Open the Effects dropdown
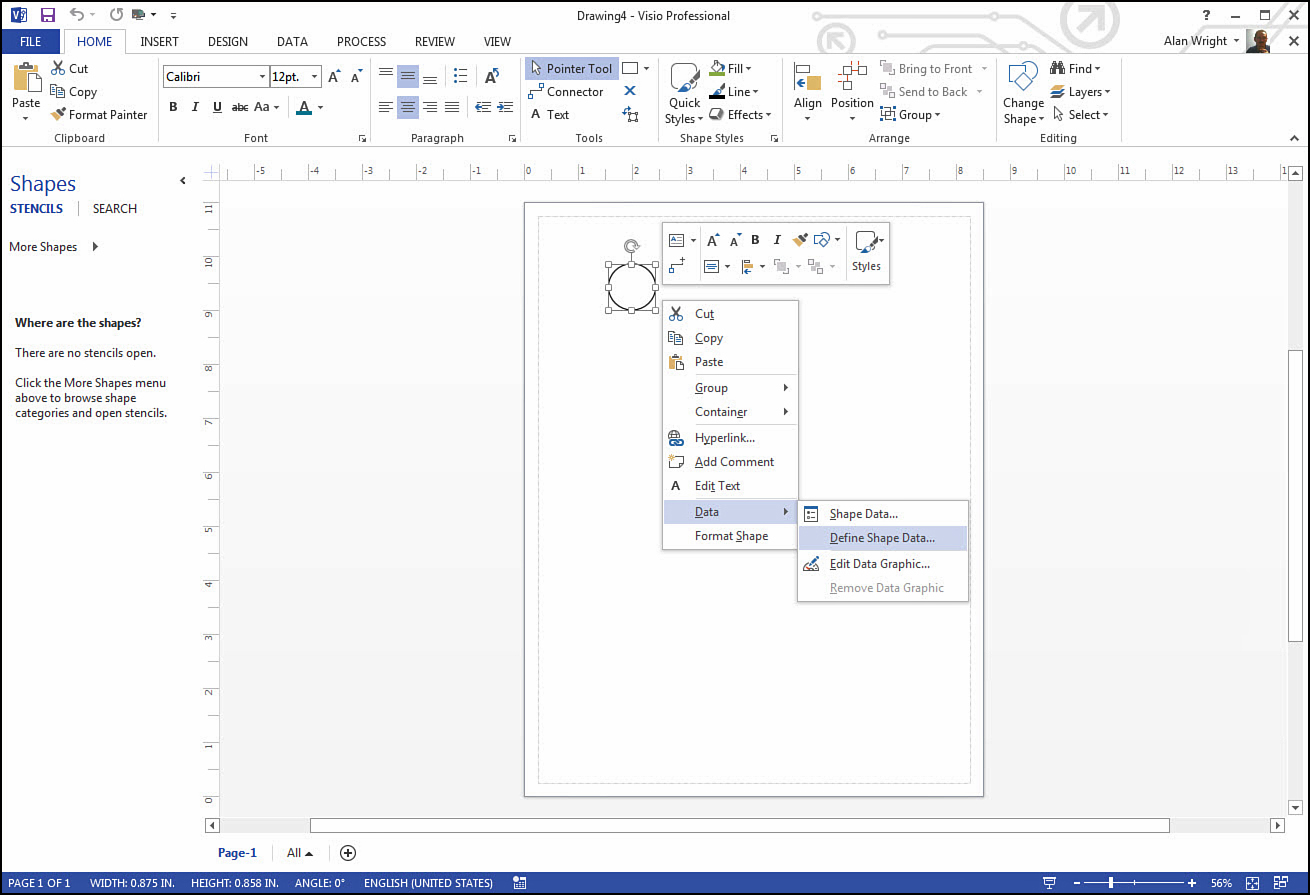Viewport: 1310px width, 895px height. pos(741,114)
